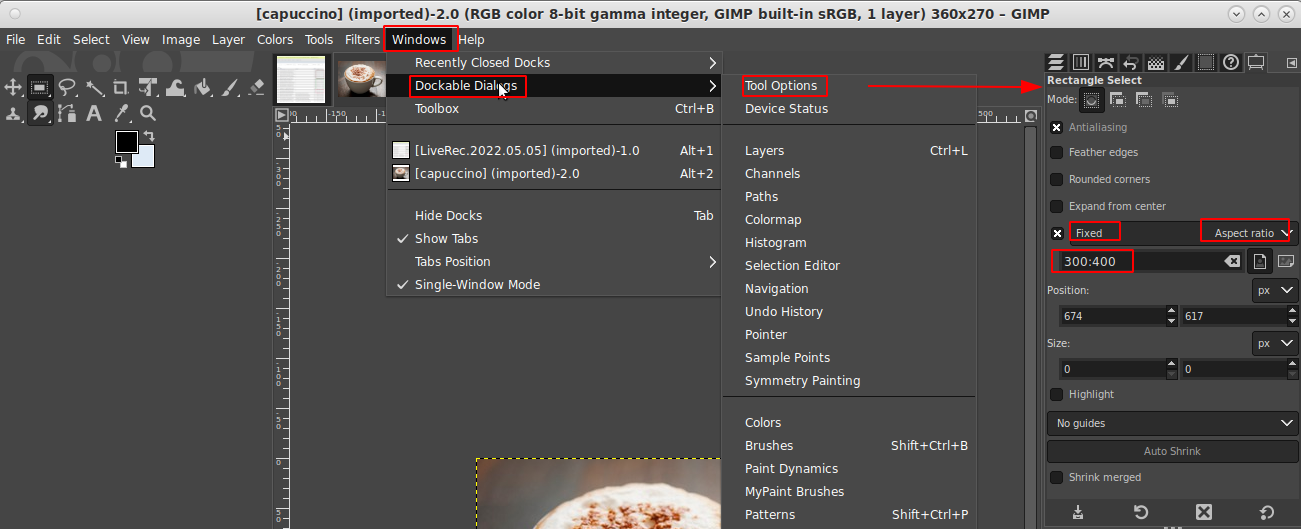Select the Free Select lasso tool
The width and height of the screenshot is (1301, 529).
pos(67,87)
